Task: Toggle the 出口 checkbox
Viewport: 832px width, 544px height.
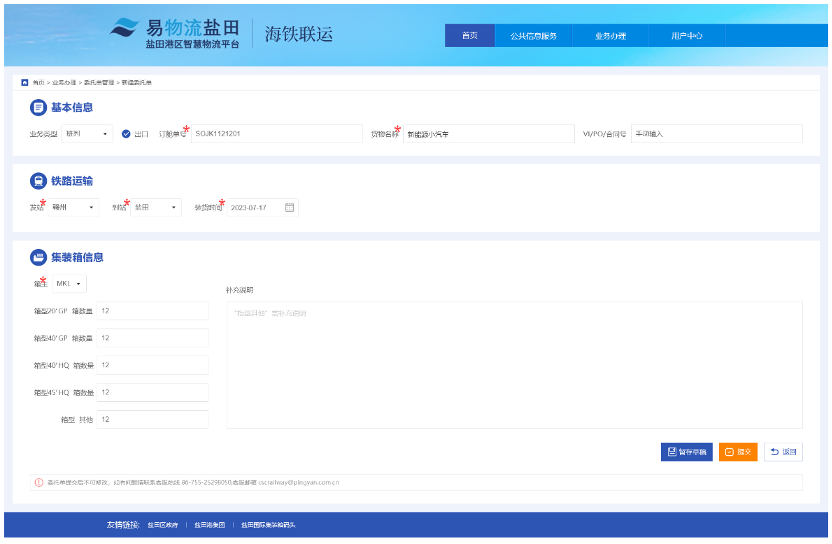Action: (x=126, y=134)
